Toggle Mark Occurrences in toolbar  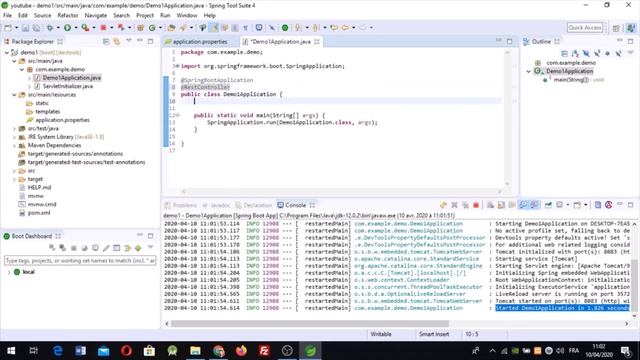pyautogui.click(x=213, y=28)
